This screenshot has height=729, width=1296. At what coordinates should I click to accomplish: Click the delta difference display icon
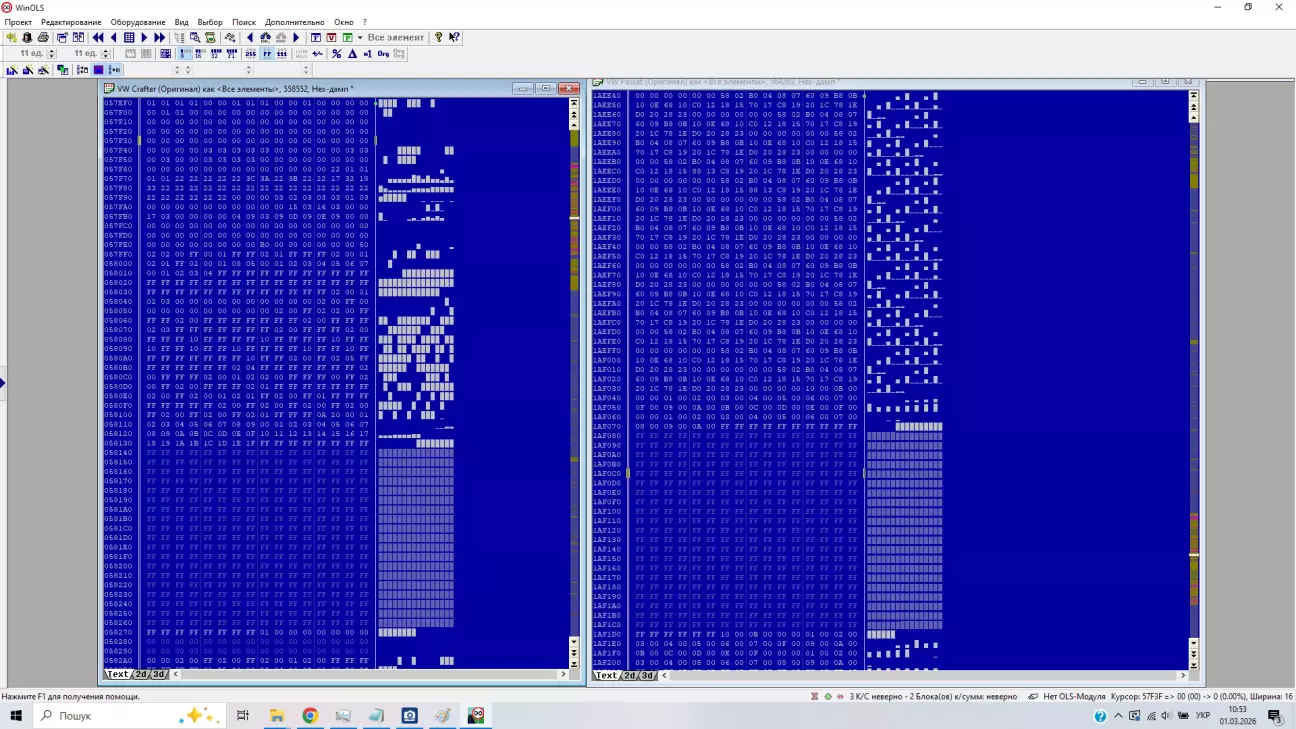(x=352, y=54)
